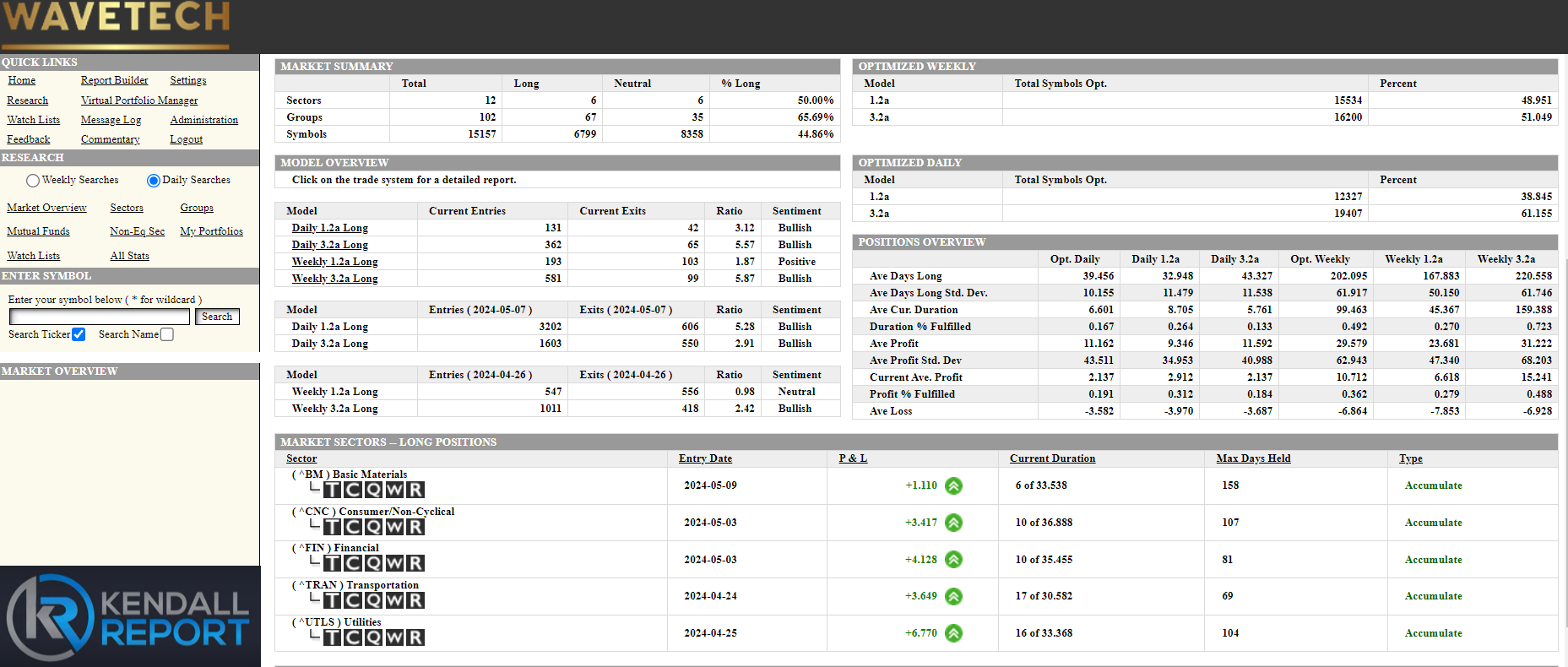Select the W icon in Financial row

pos(394,563)
